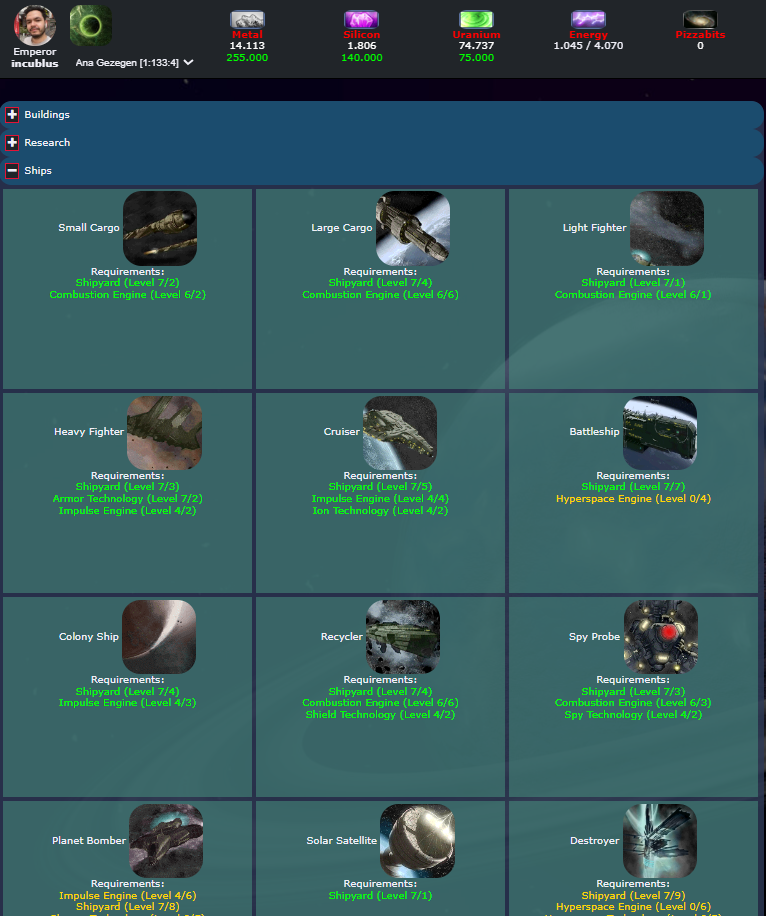Click the Planet Bomber name

89,841
